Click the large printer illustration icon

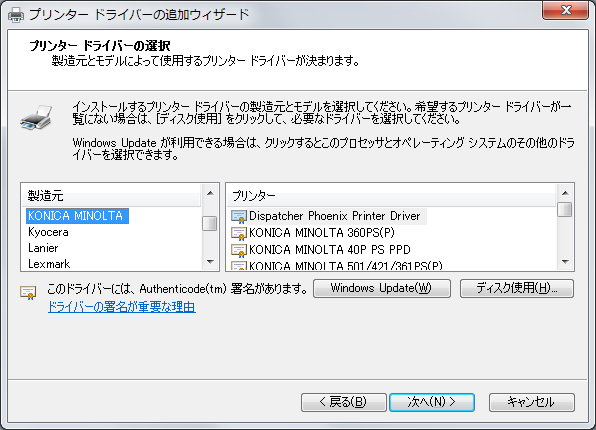tap(36, 117)
